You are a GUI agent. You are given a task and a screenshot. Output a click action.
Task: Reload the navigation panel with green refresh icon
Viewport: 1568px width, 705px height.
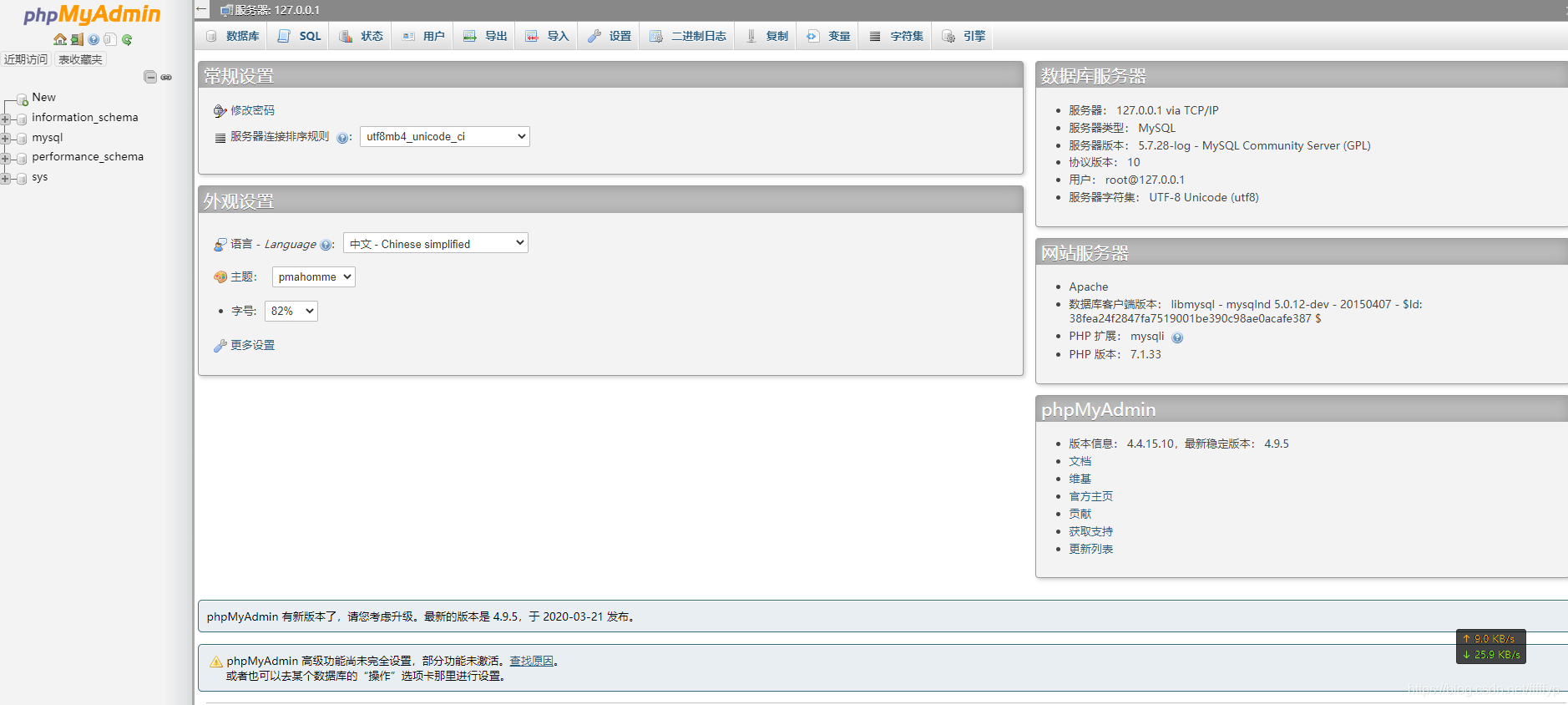[127, 39]
